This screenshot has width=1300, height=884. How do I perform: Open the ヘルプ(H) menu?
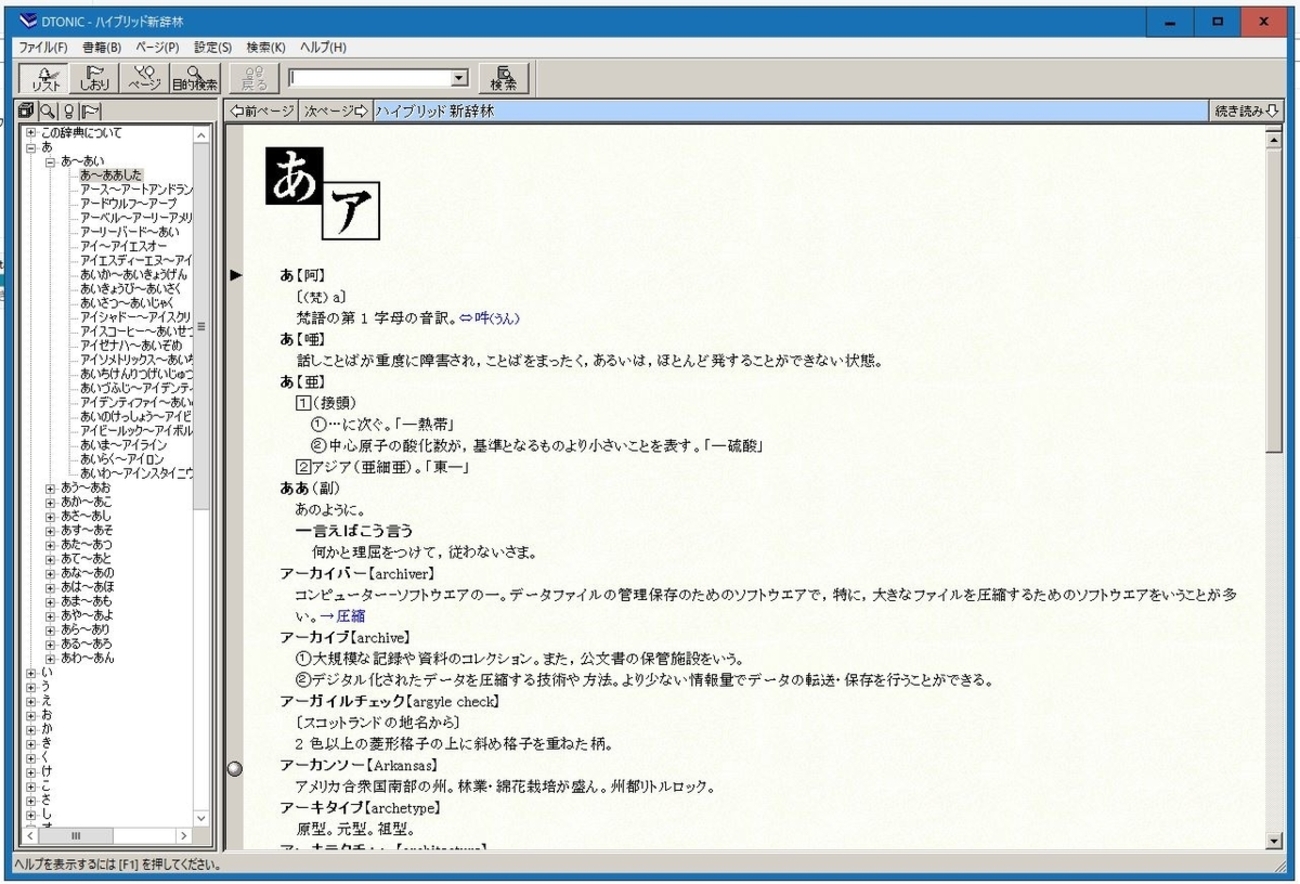[x=323, y=48]
